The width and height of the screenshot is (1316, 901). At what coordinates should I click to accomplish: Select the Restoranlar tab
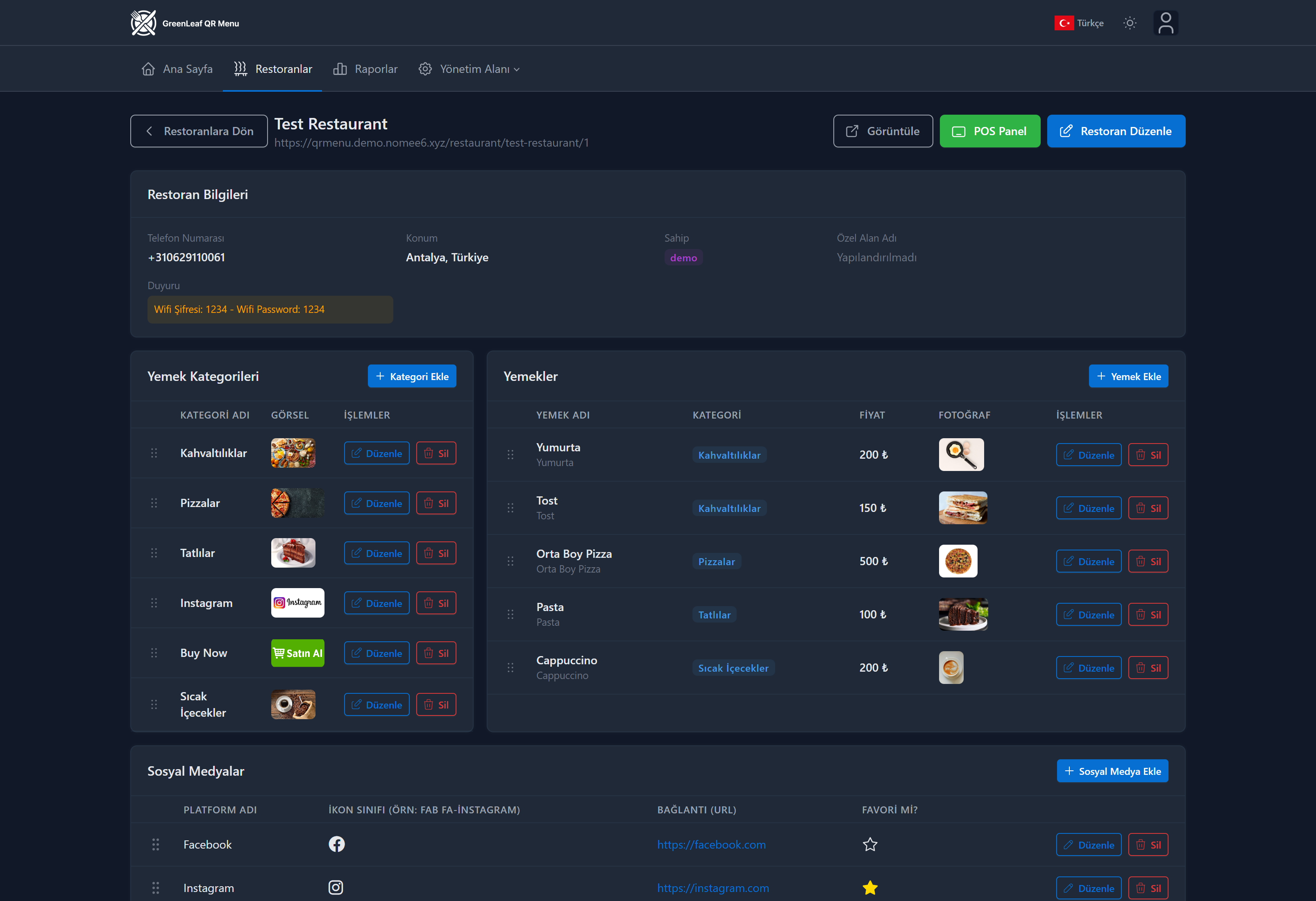pyautogui.click(x=273, y=69)
